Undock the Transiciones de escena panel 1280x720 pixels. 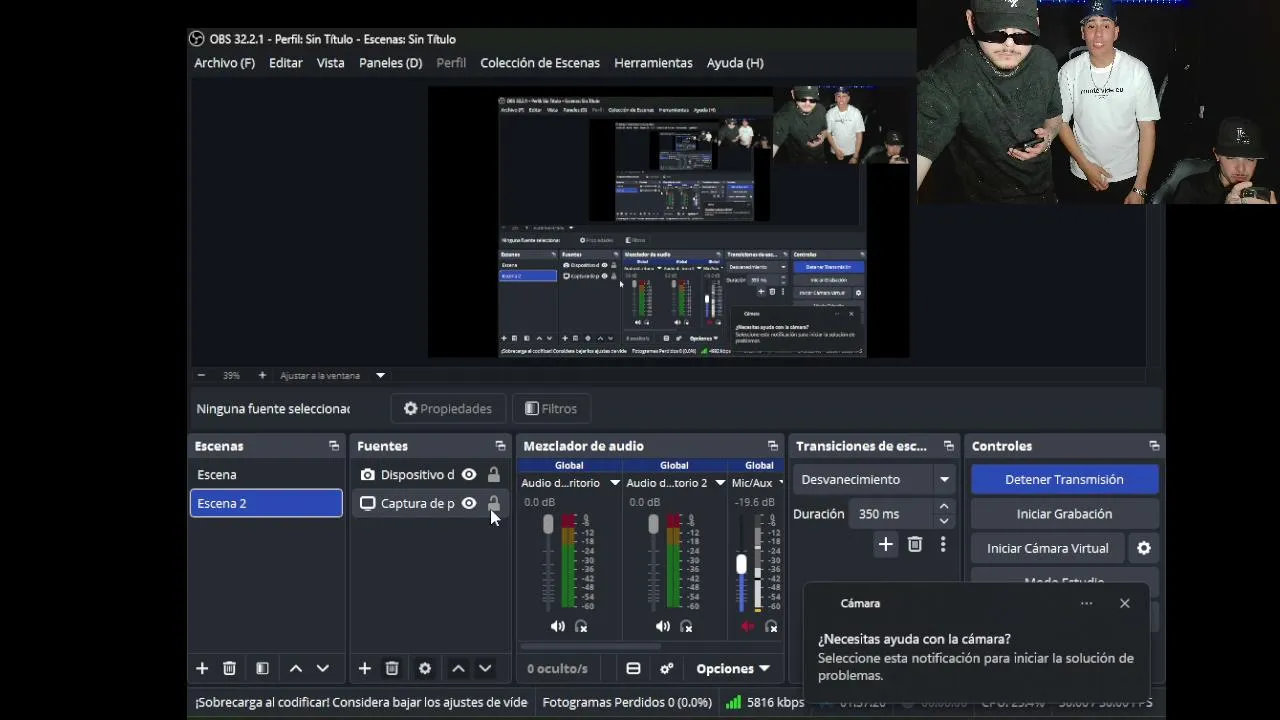click(x=948, y=446)
